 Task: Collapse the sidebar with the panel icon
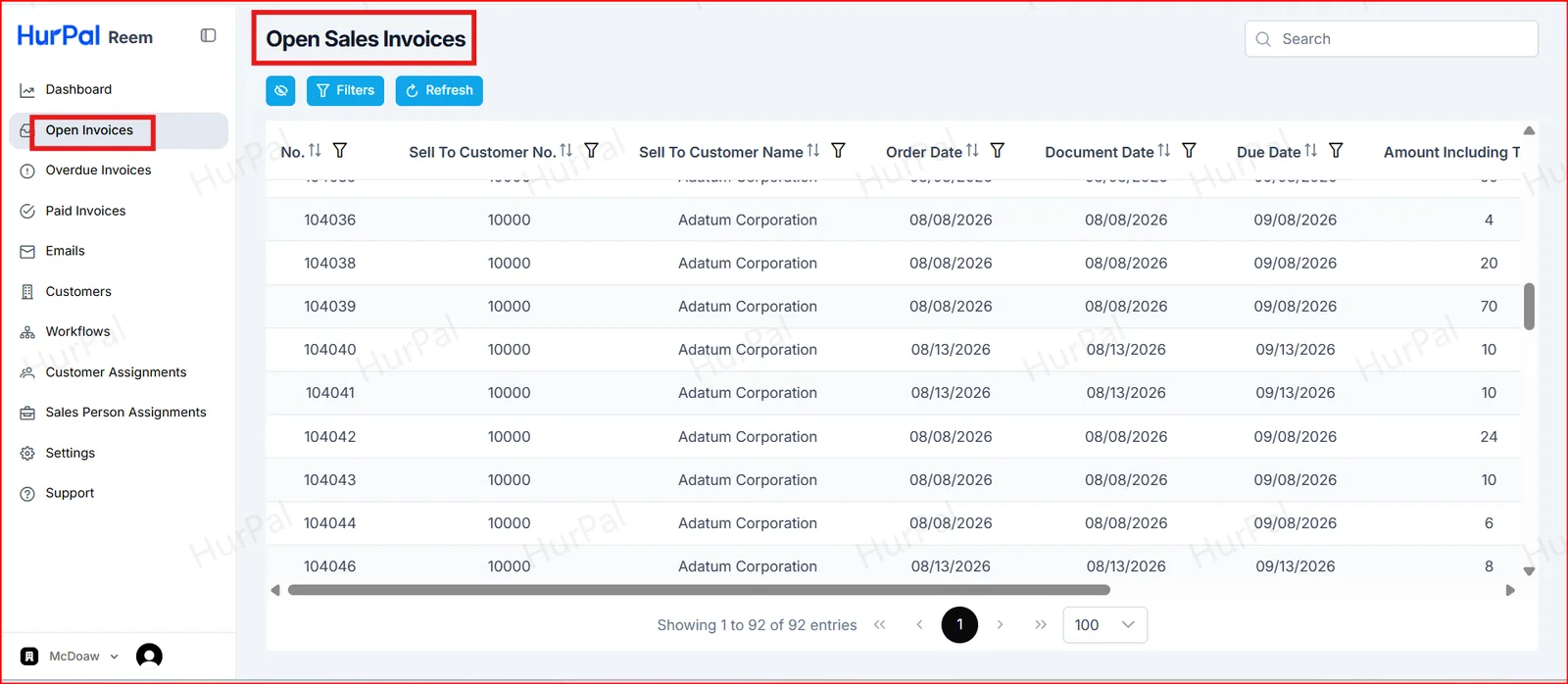click(x=208, y=35)
